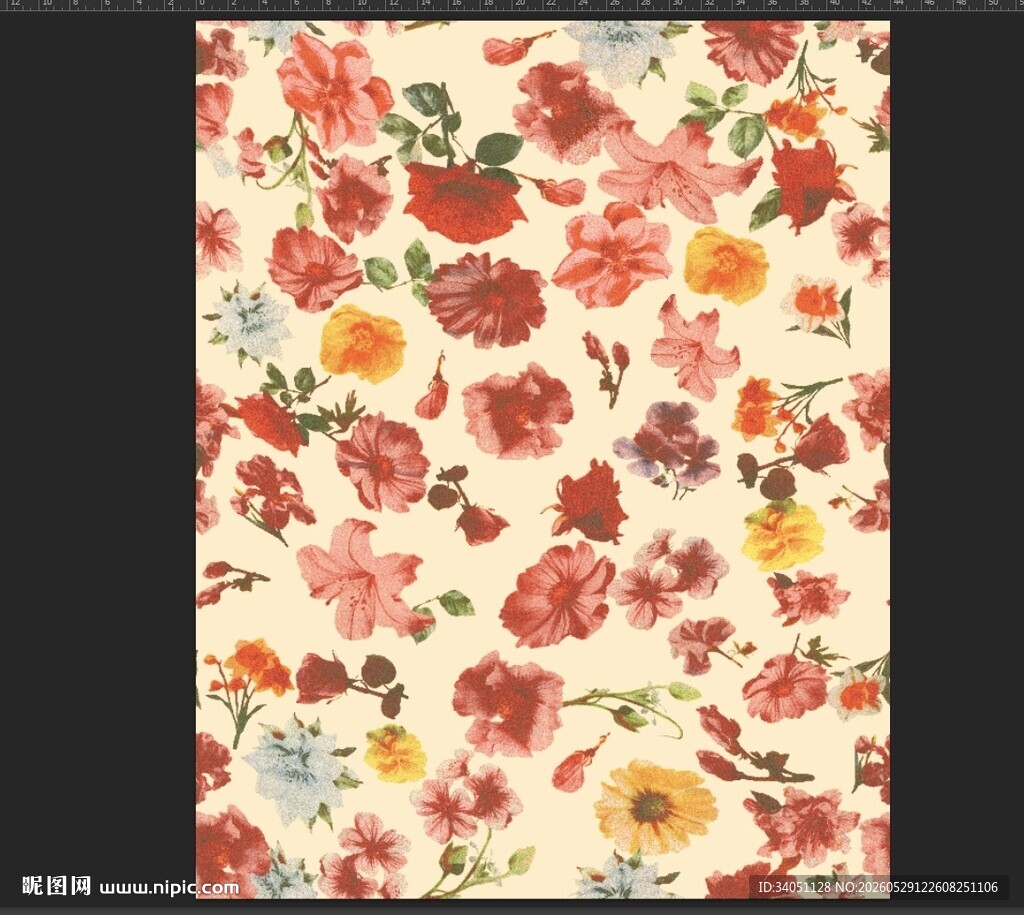Click the large yellow daisy near the canvas bottom
Viewport: 1024px width, 915px height.
coord(655,807)
